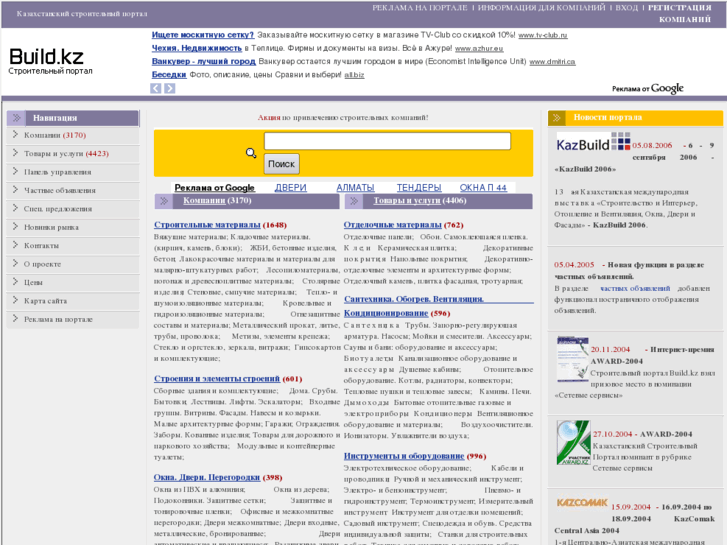Click РЕКЛАМА НА ПОРТАЛЕ in top bar

point(420,8)
